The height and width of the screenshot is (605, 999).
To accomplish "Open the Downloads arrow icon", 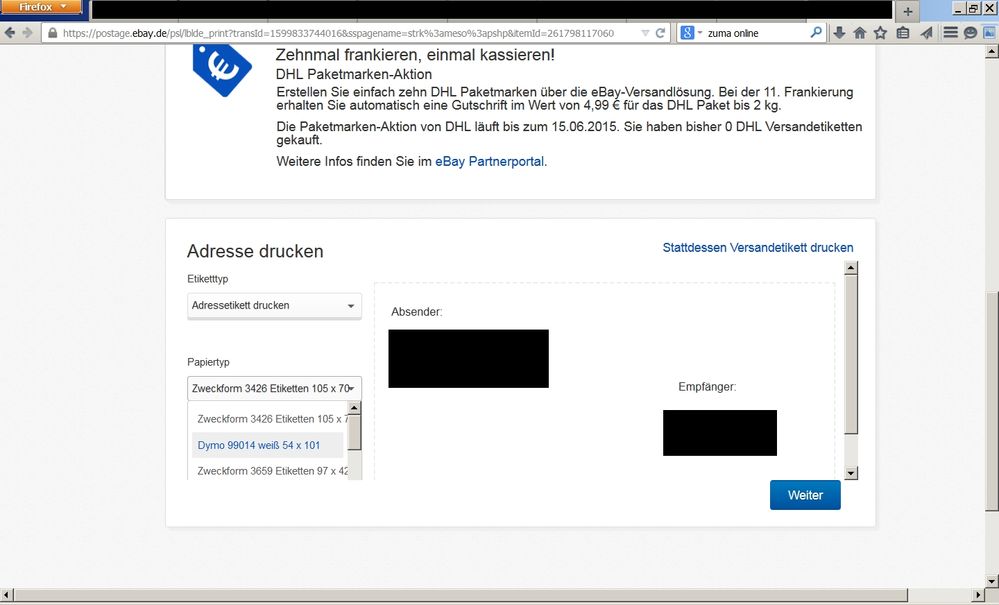I will (839, 33).
